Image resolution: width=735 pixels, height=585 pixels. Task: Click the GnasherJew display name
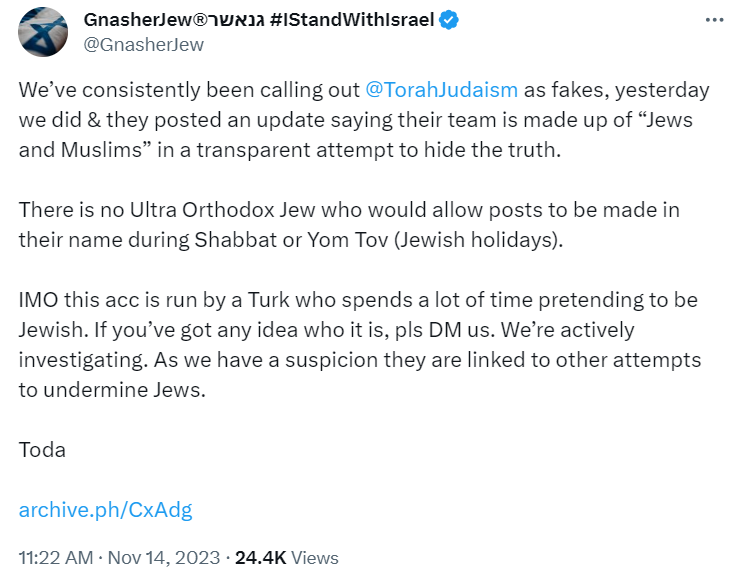(138, 20)
